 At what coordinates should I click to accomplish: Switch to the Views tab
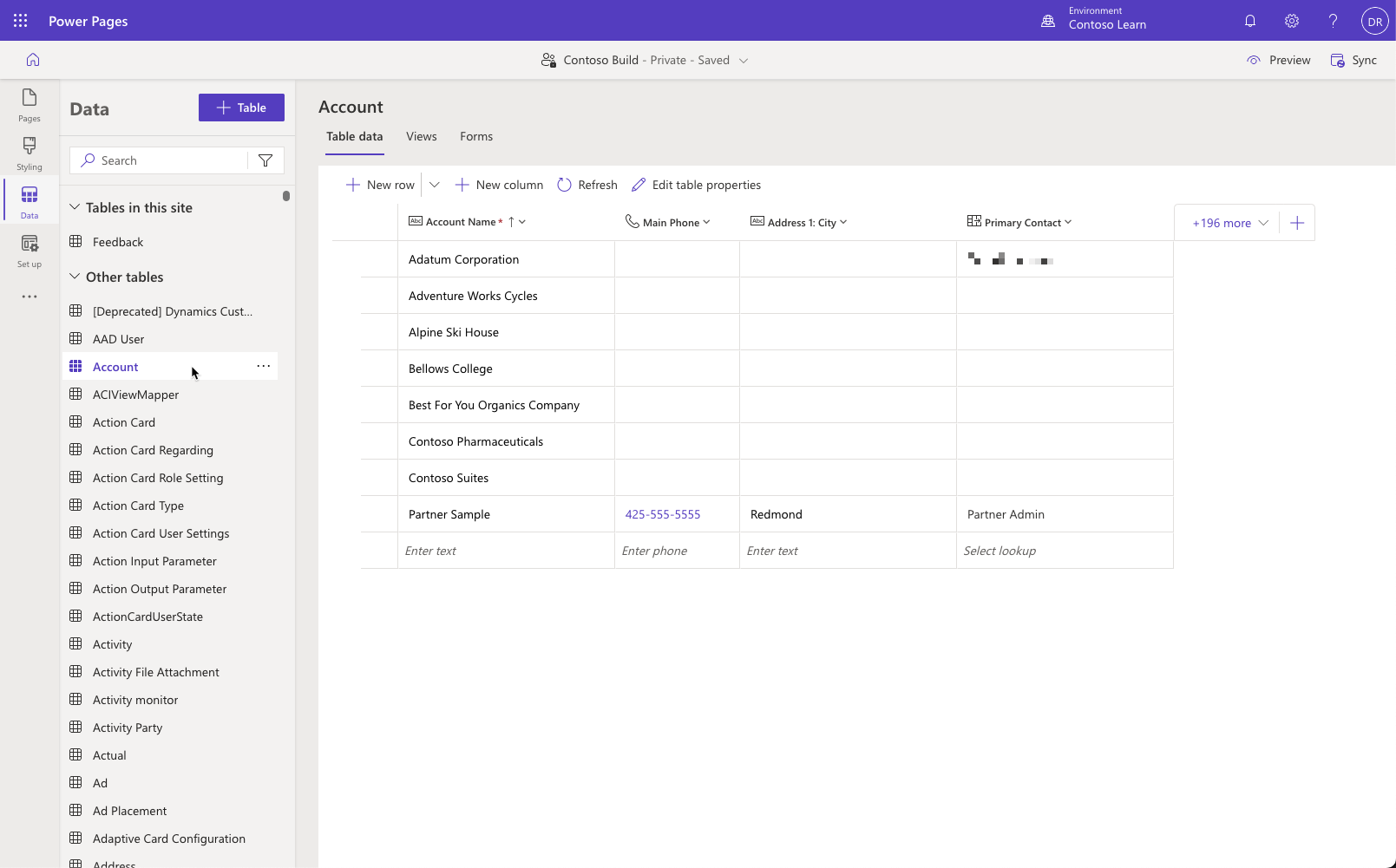[x=421, y=136]
